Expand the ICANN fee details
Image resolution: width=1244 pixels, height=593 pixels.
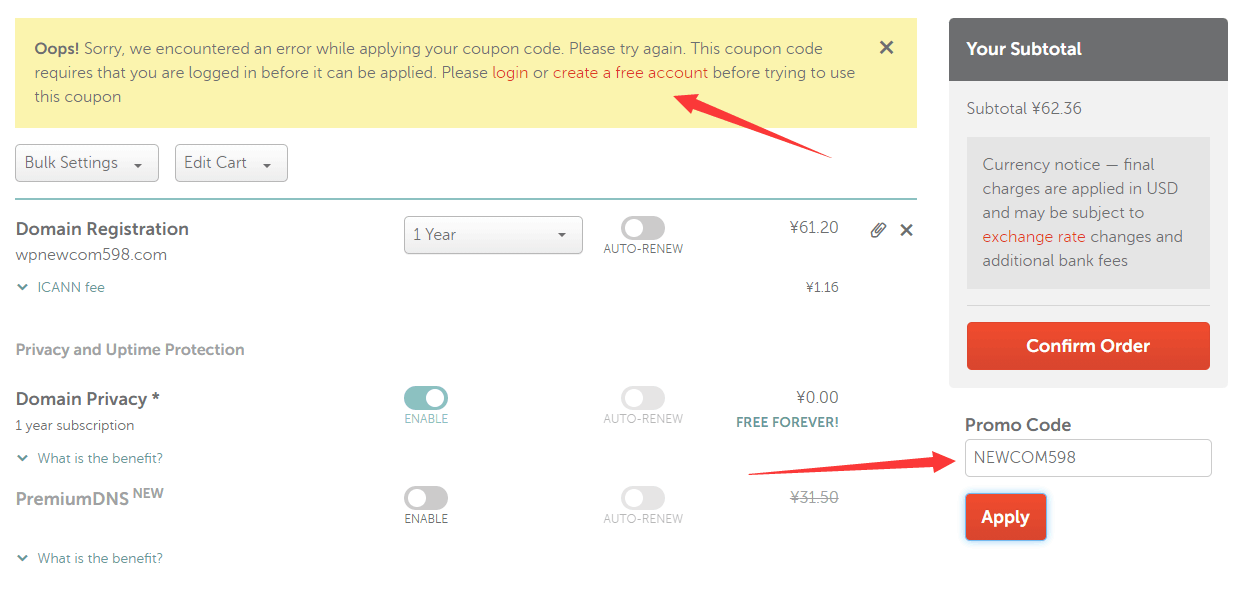coord(59,287)
